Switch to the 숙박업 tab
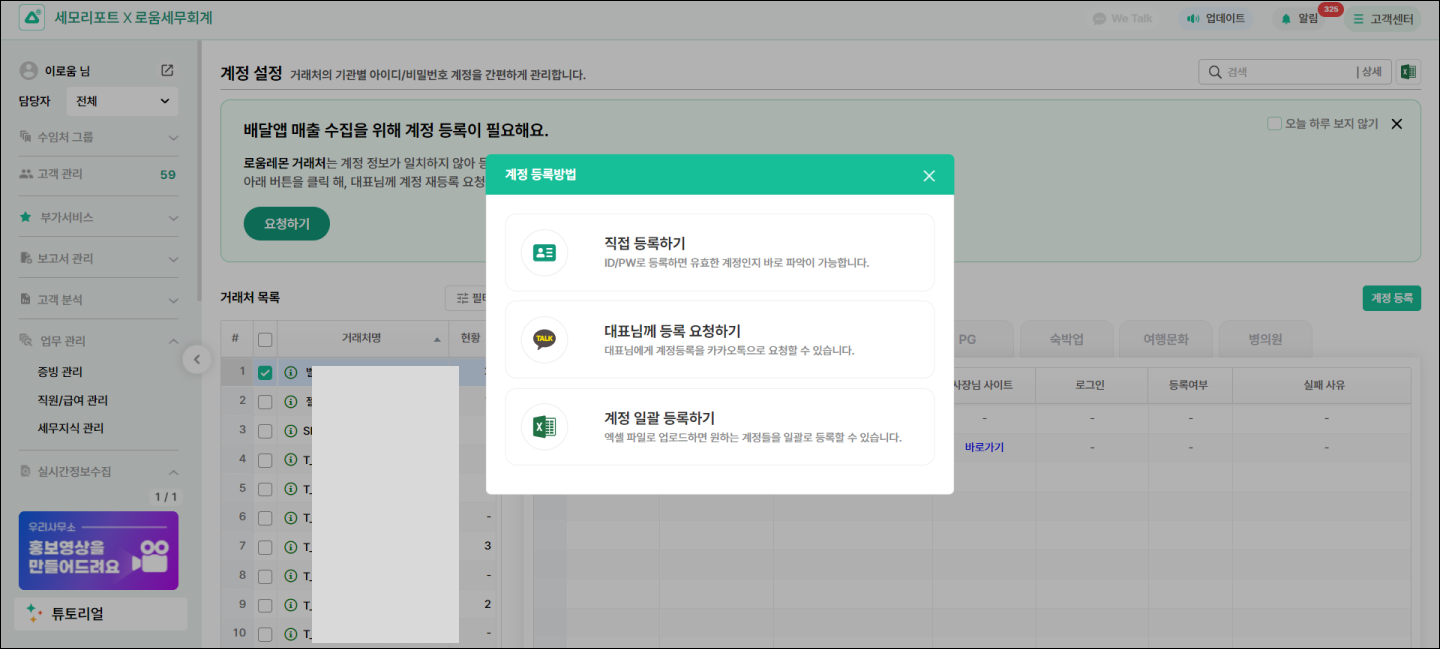The height and width of the screenshot is (649, 1440). coord(1064,339)
